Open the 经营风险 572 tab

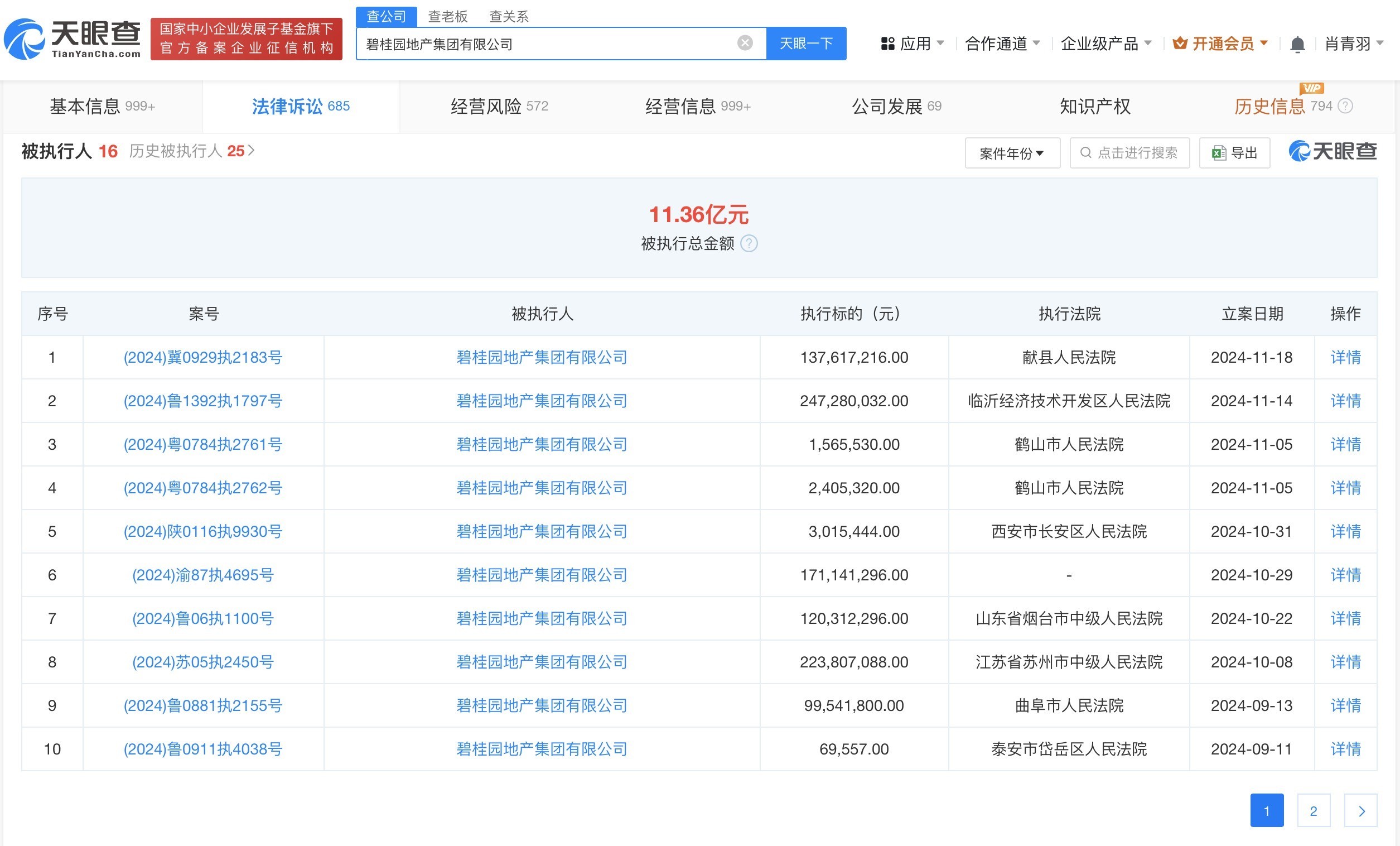[499, 107]
